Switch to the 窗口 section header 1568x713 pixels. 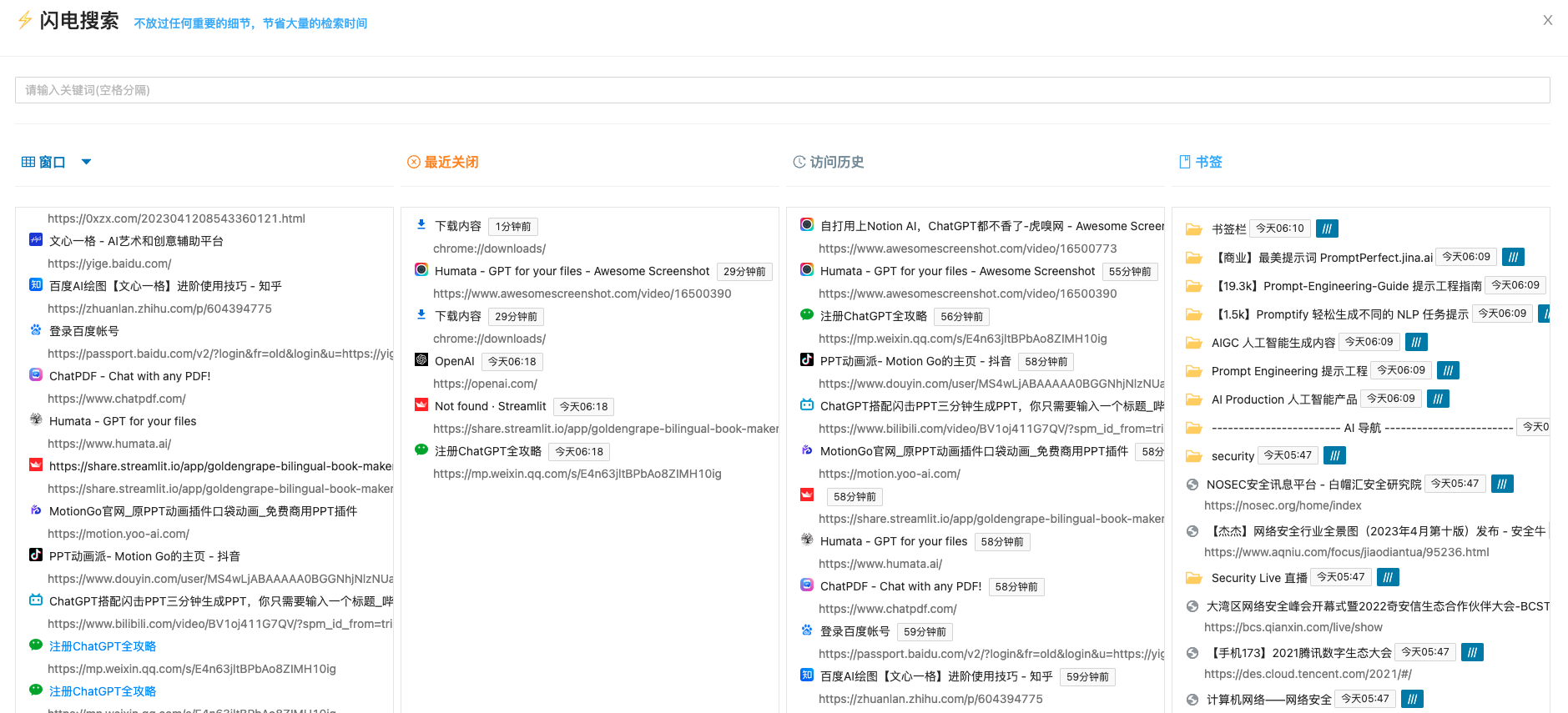click(x=43, y=162)
